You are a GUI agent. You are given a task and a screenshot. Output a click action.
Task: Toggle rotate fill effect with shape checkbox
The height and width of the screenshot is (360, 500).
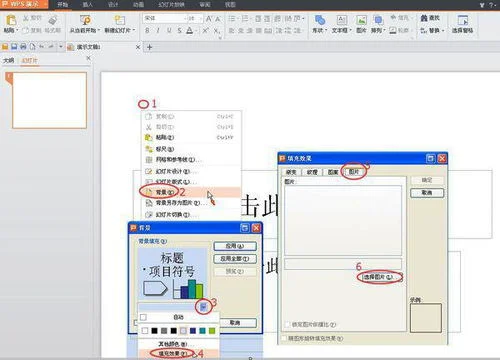point(284,338)
